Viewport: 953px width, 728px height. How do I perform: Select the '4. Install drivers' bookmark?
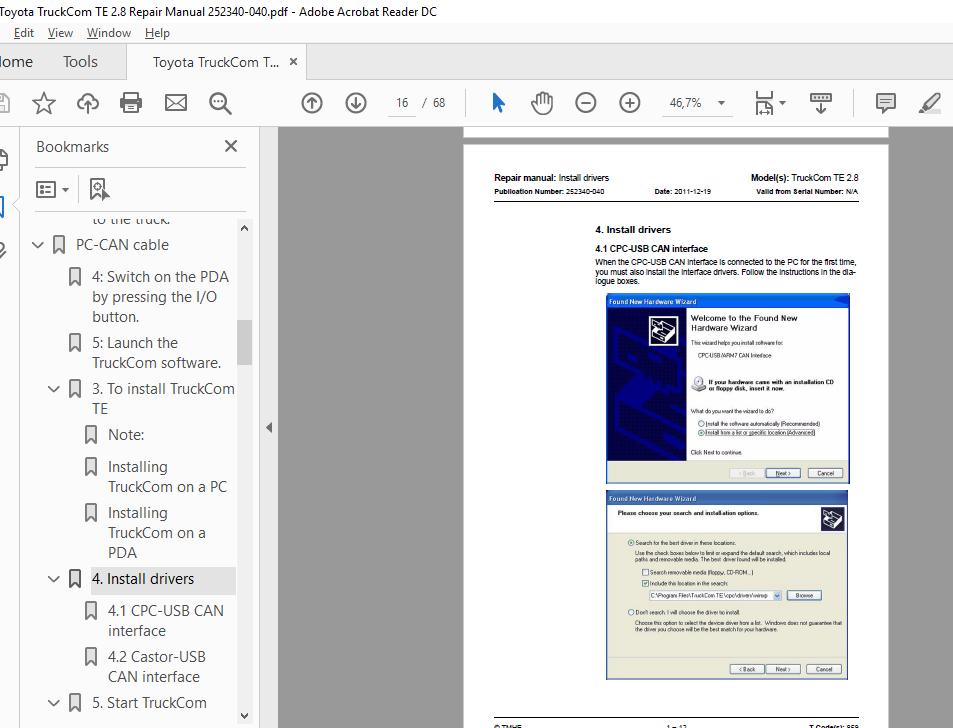143,579
